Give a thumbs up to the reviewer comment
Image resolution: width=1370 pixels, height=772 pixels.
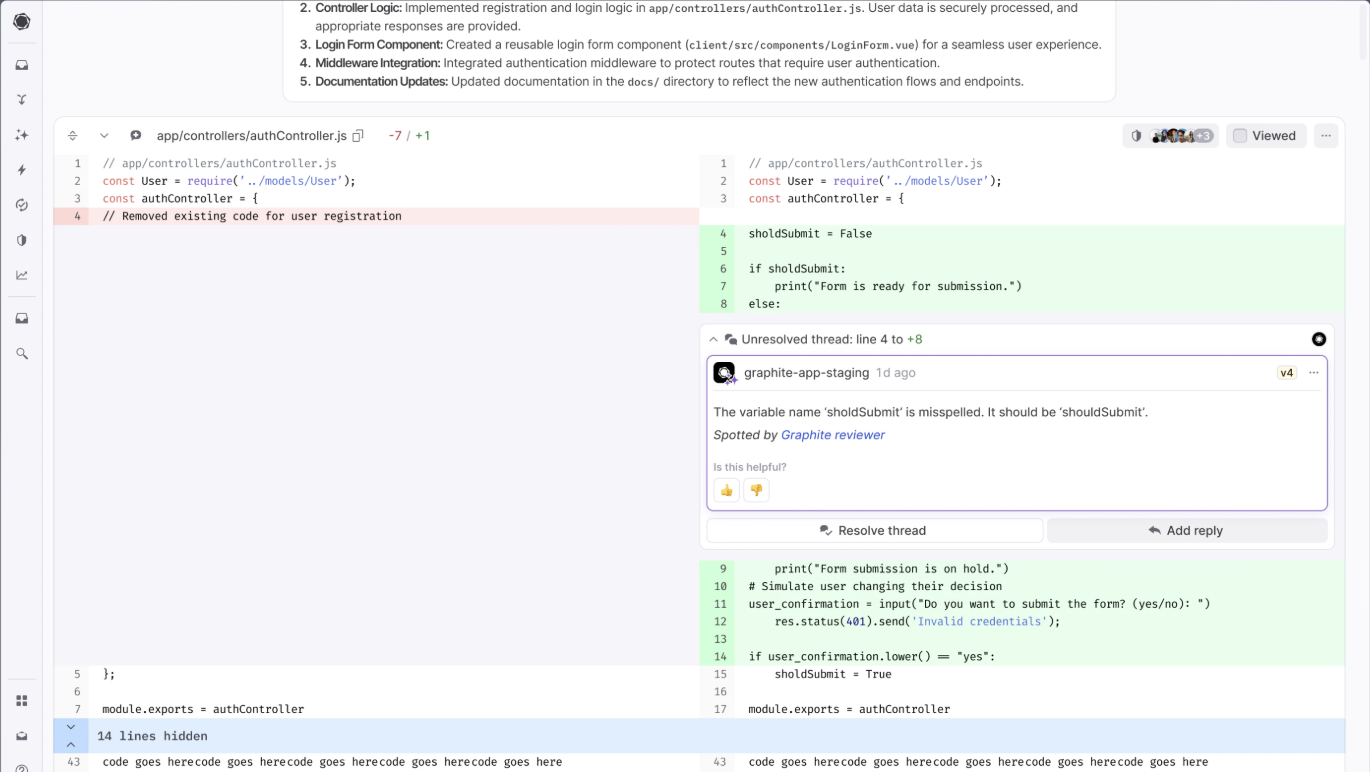click(726, 490)
